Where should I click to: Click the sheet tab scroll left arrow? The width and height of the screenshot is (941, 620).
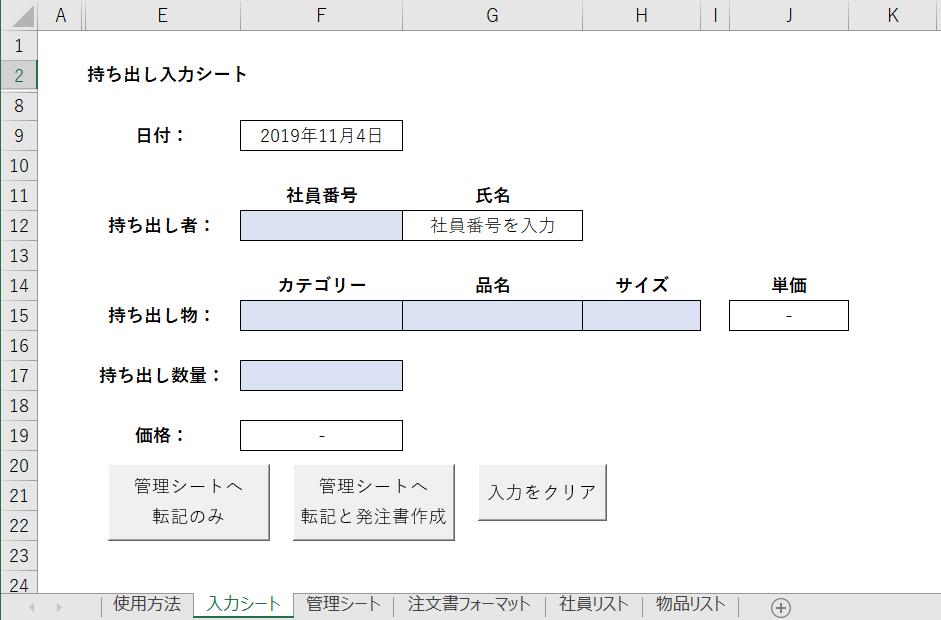32,607
